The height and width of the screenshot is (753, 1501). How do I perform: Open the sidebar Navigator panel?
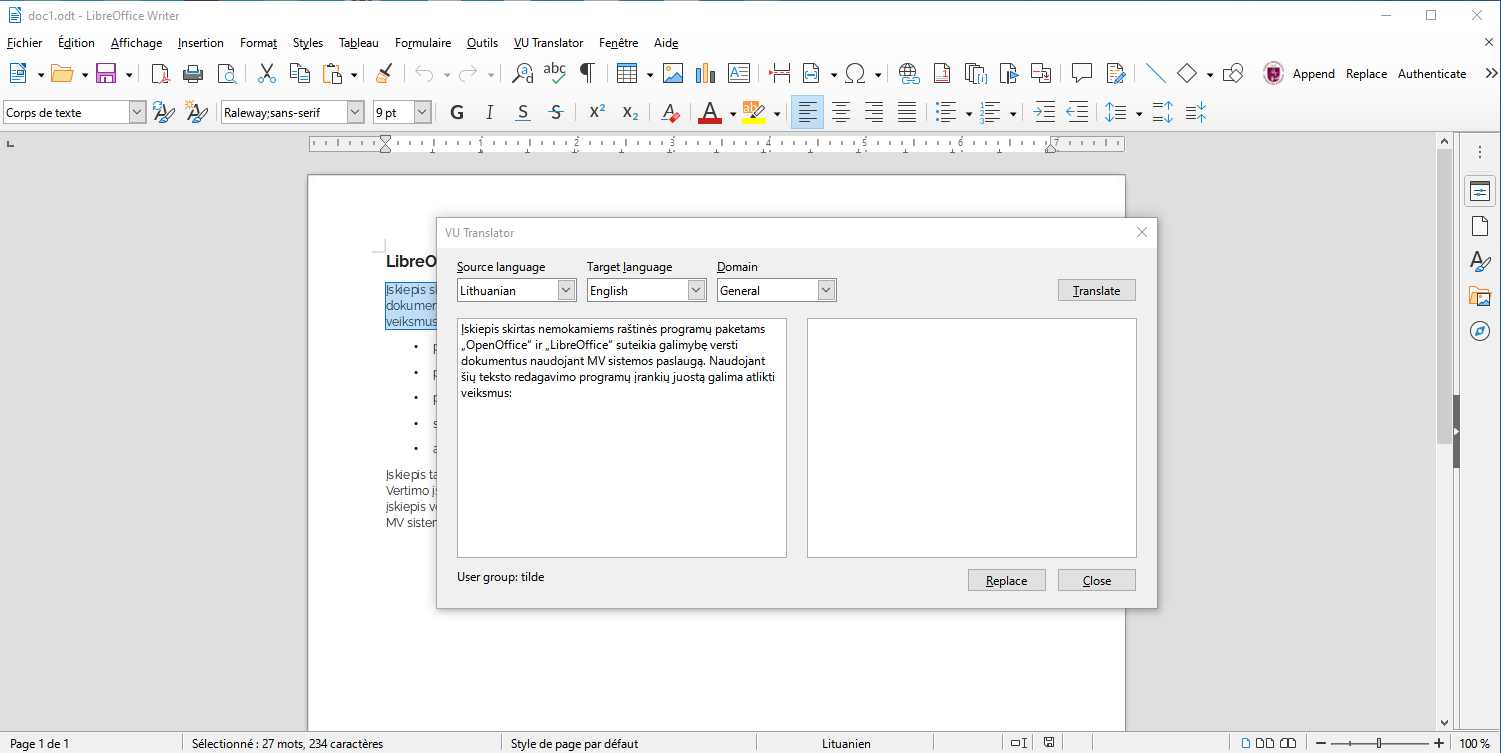tap(1480, 330)
